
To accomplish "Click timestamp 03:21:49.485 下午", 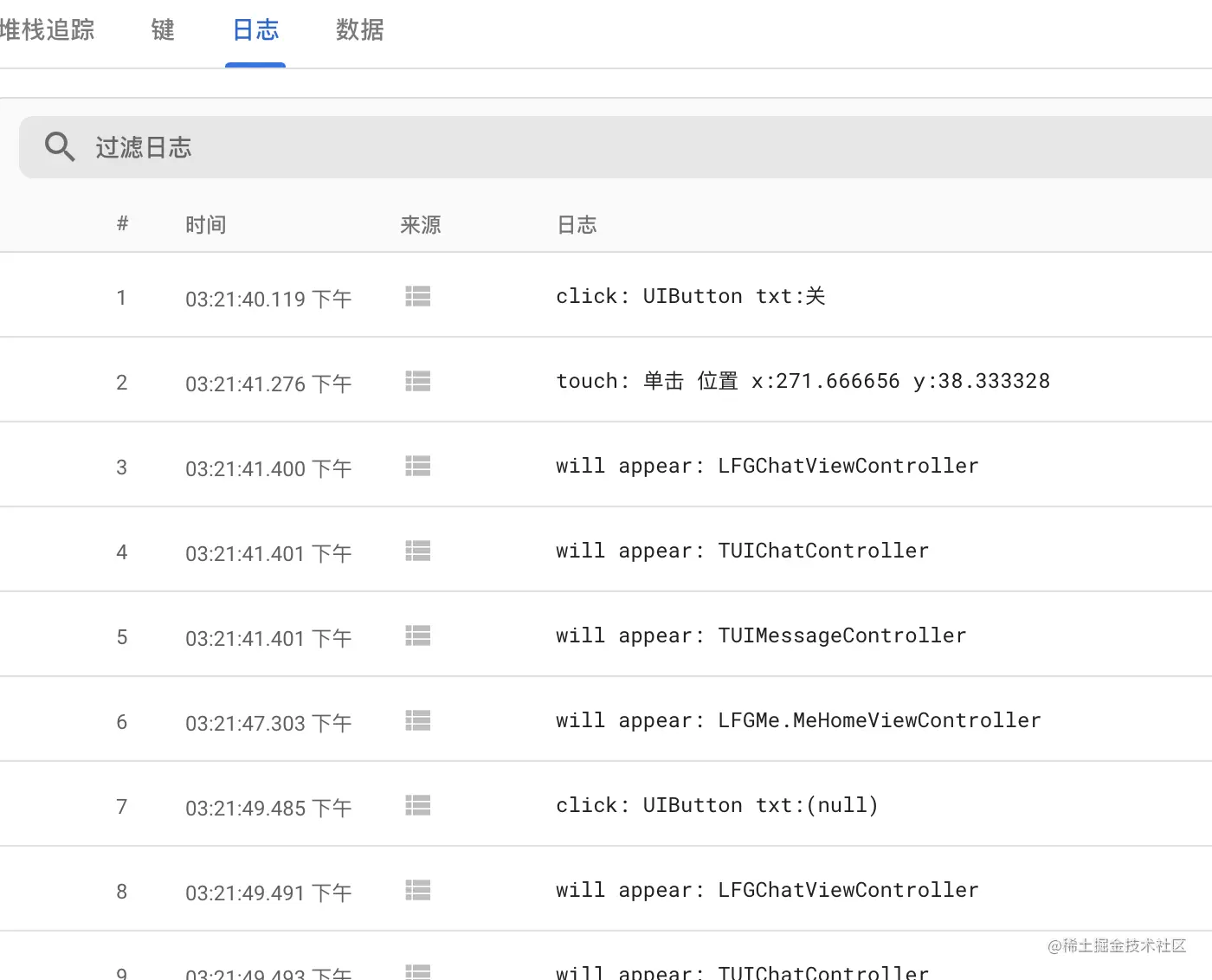I will click(268, 808).
